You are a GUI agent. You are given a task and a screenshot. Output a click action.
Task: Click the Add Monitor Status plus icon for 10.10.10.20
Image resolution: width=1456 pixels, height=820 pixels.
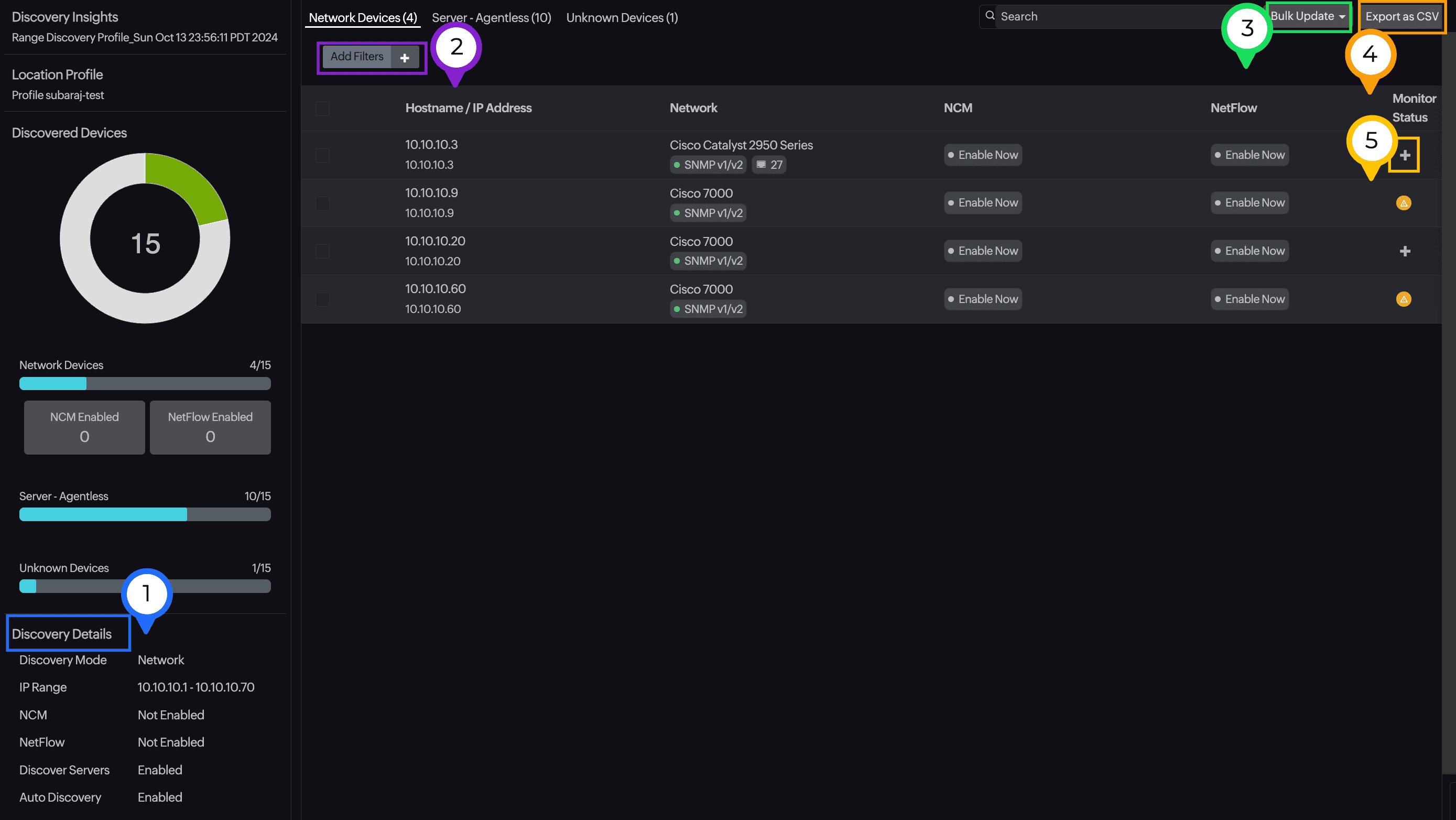(x=1405, y=251)
